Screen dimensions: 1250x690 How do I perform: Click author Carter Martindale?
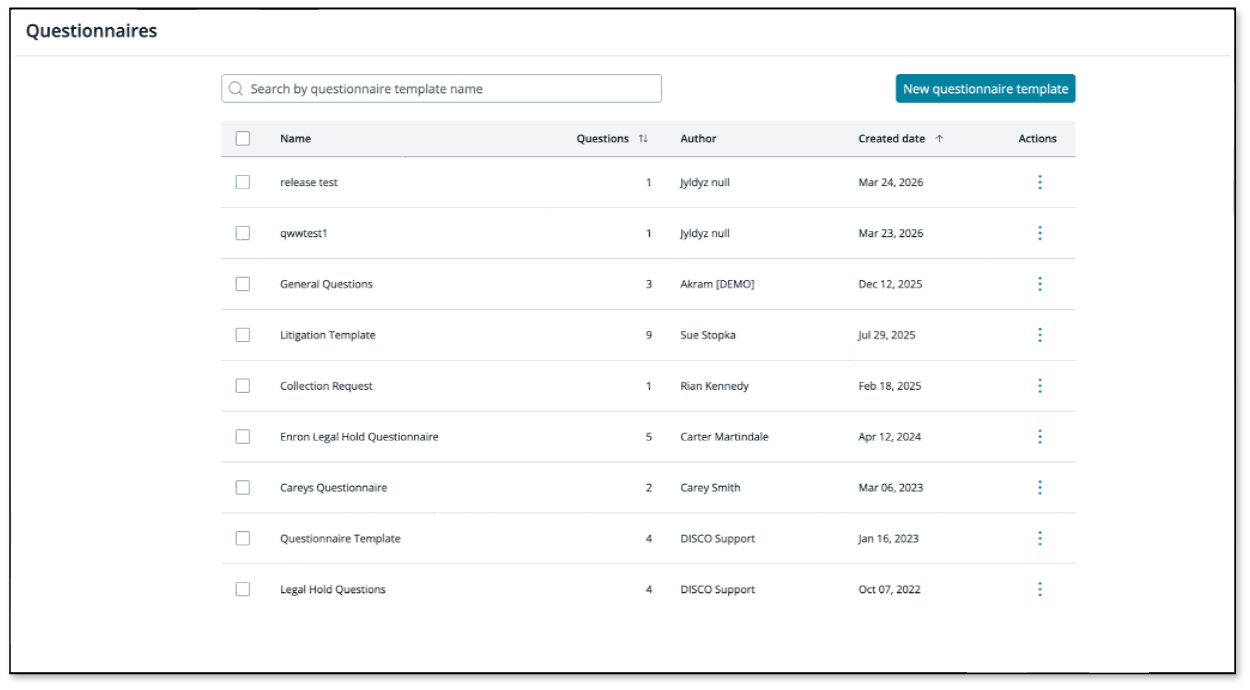click(724, 437)
